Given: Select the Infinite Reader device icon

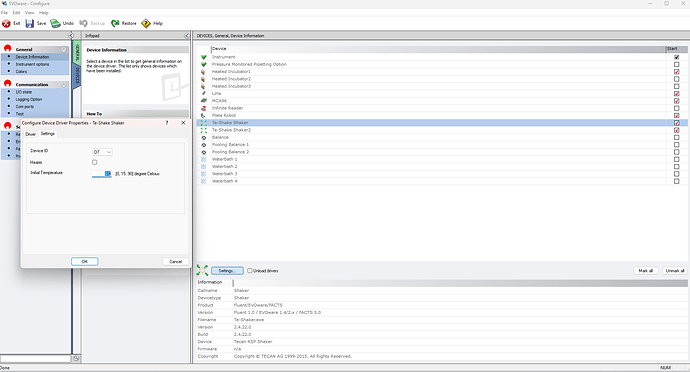Looking at the screenshot, I should [x=203, y=108].
